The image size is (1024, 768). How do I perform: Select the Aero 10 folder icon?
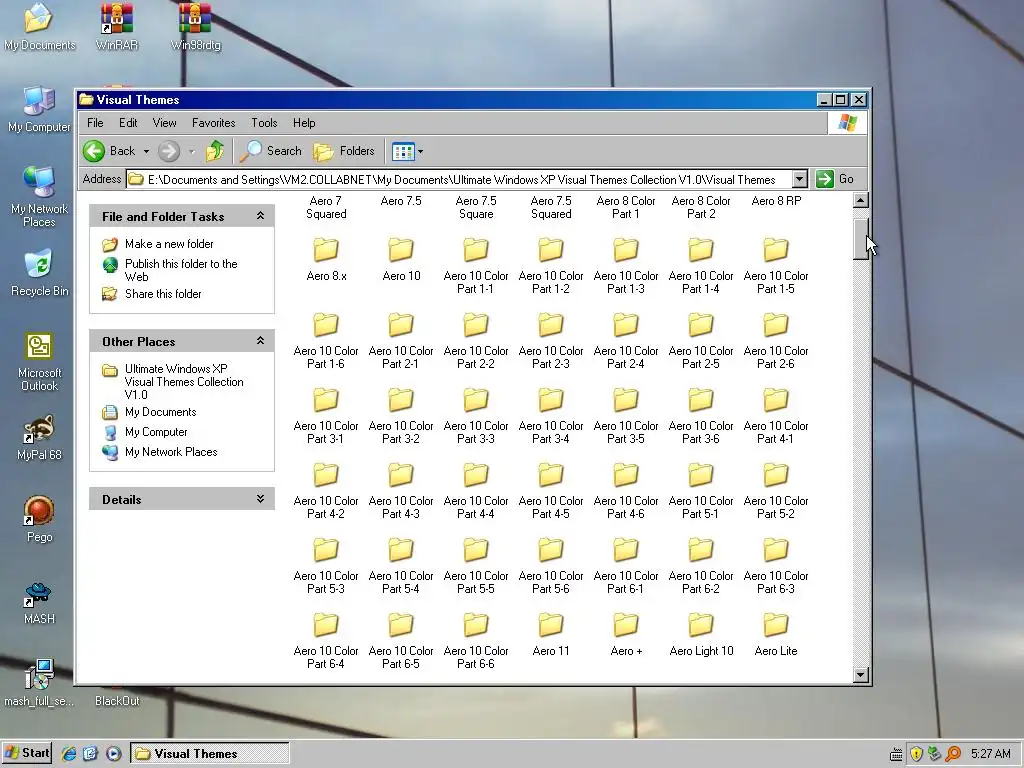point(401,249)
